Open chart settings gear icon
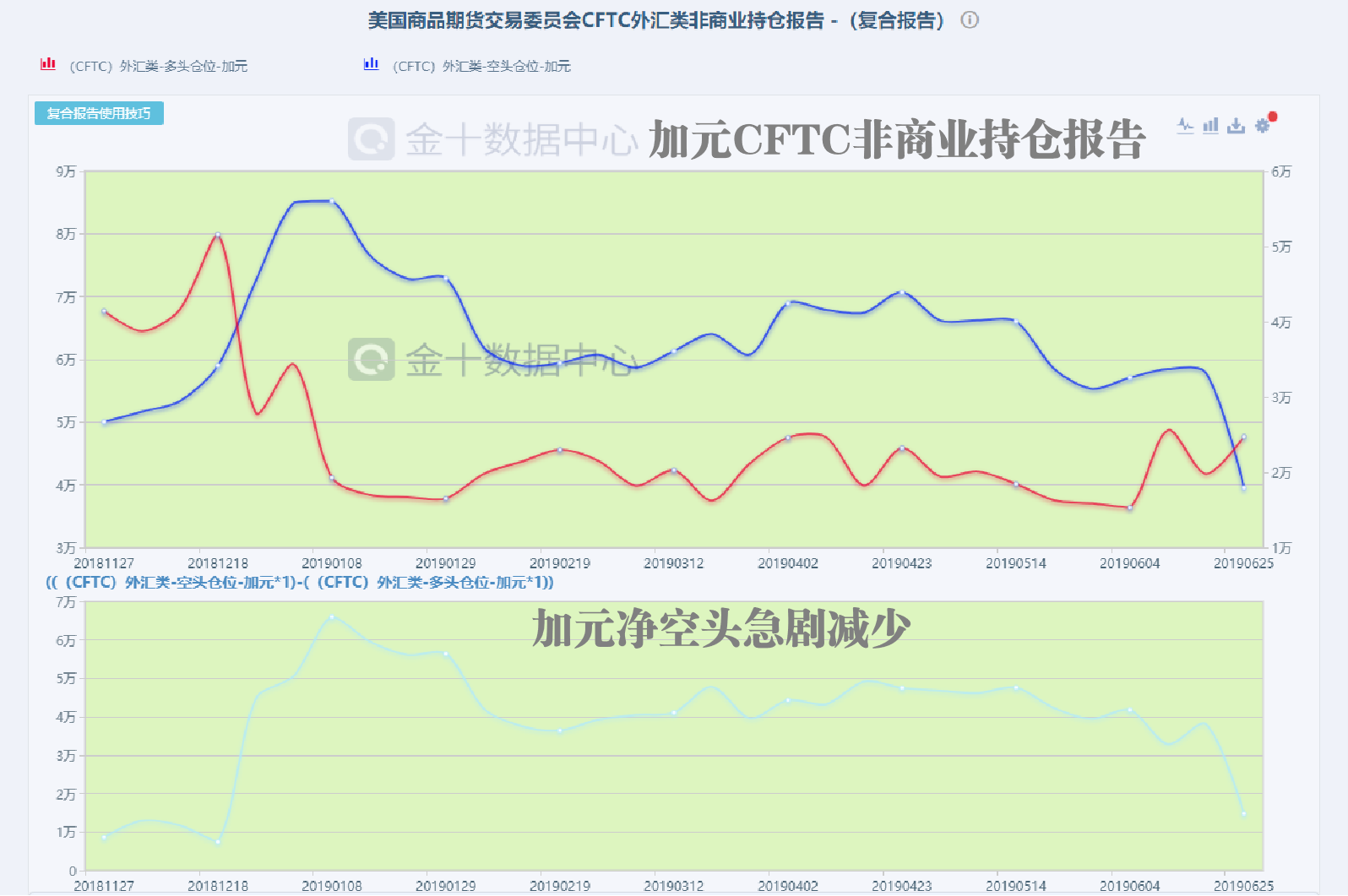The width and height of the screenshot is (1348, 896). click(1262, 126)
